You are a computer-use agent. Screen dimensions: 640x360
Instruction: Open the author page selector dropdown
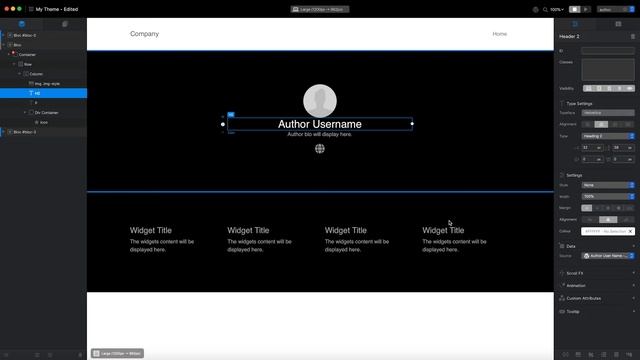[x=616, y=9]
